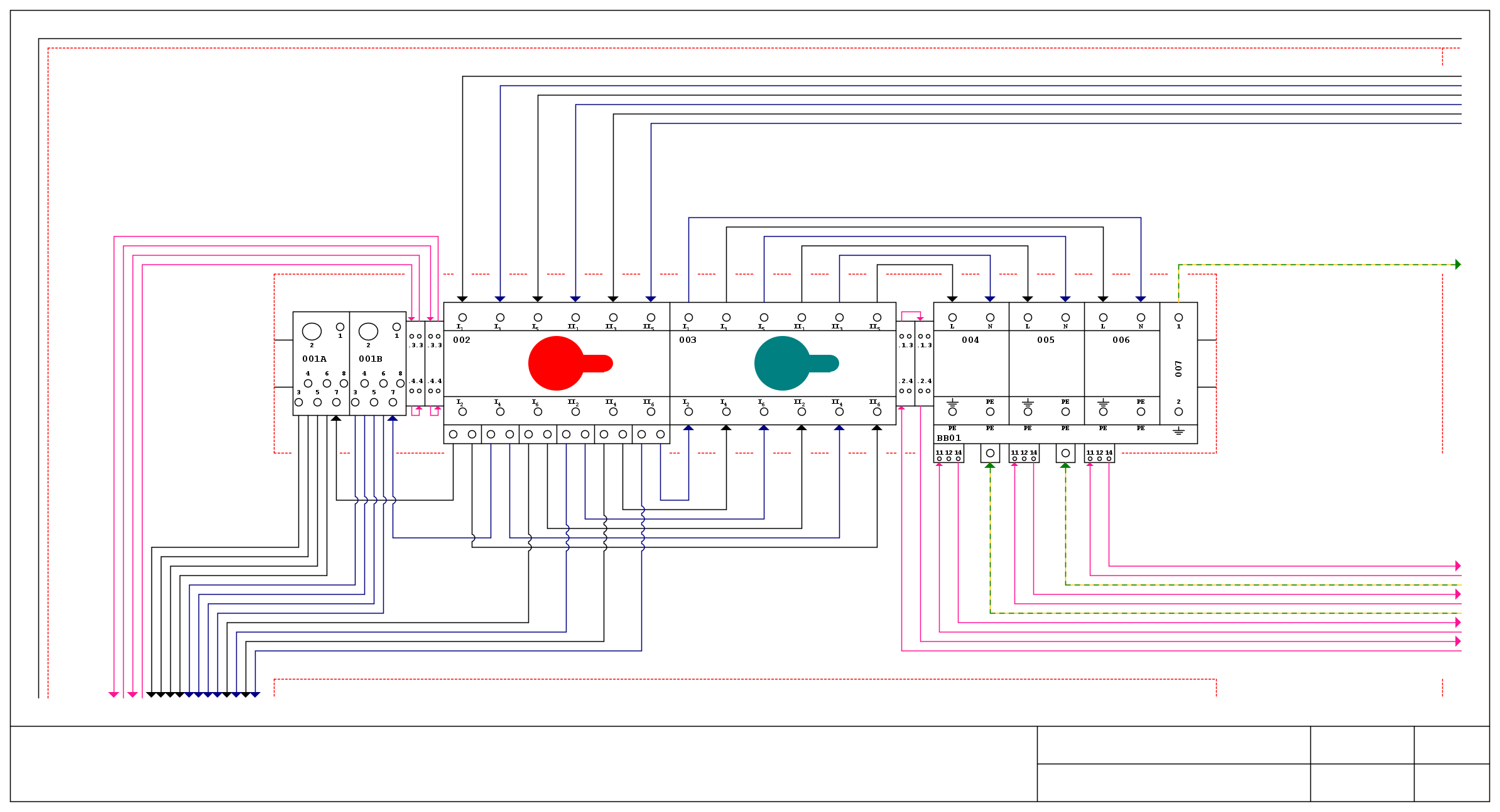Click the large circle labeled 2 on 001A

[x=312, y=331]
